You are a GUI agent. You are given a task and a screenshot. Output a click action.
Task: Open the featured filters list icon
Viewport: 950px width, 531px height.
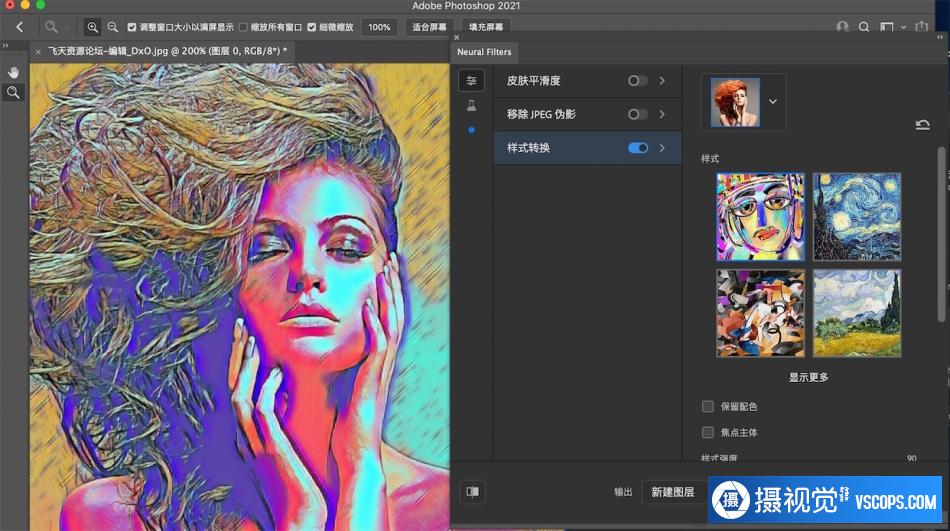(x=471, y=81)
